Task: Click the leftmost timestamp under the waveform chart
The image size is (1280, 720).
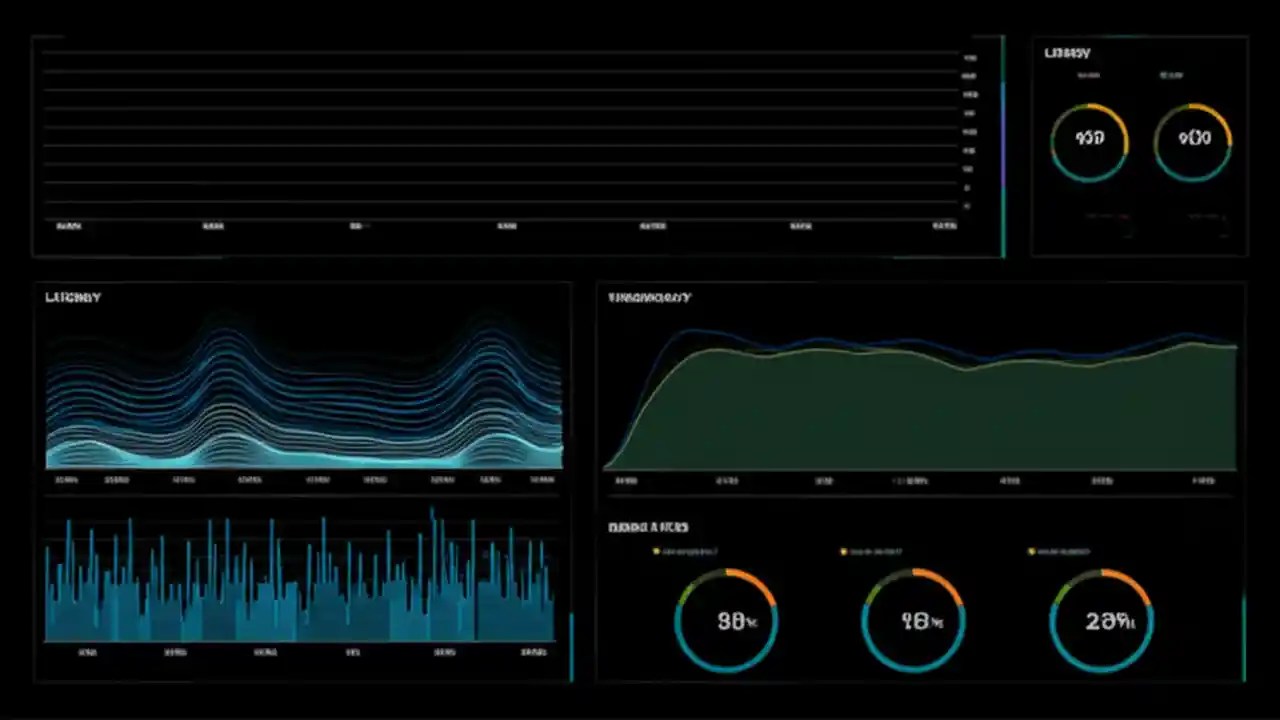Action: pyautogui.click(x=66, y=480)
